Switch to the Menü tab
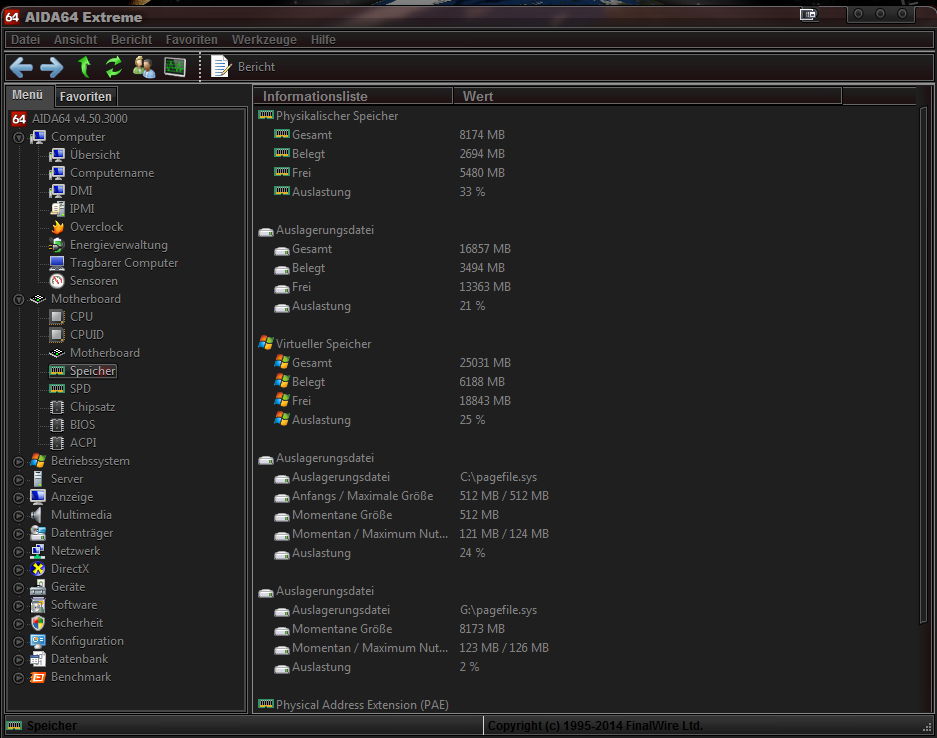937x738 pixels. click(27, 95)
